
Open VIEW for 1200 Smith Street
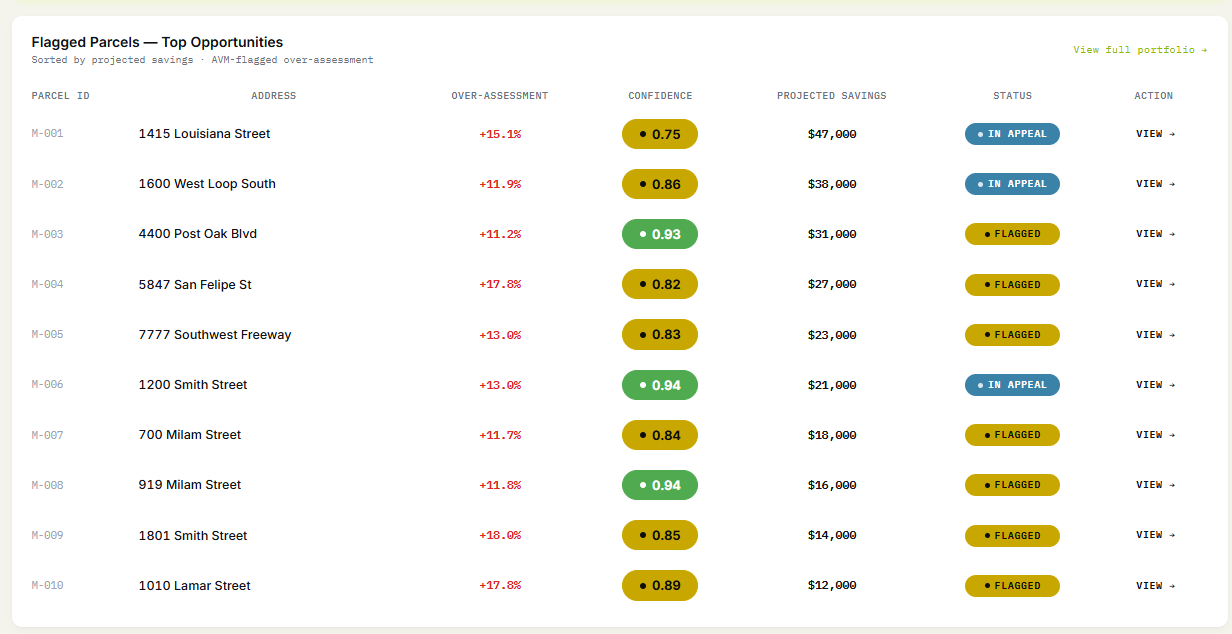tap(1155, 385)
